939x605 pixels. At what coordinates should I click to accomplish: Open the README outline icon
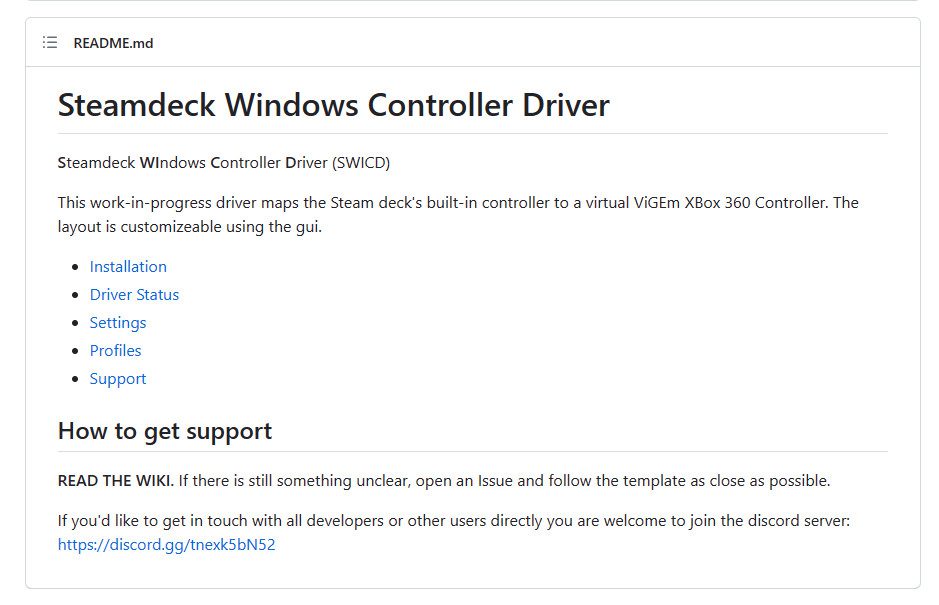click(x=50, y=43)
